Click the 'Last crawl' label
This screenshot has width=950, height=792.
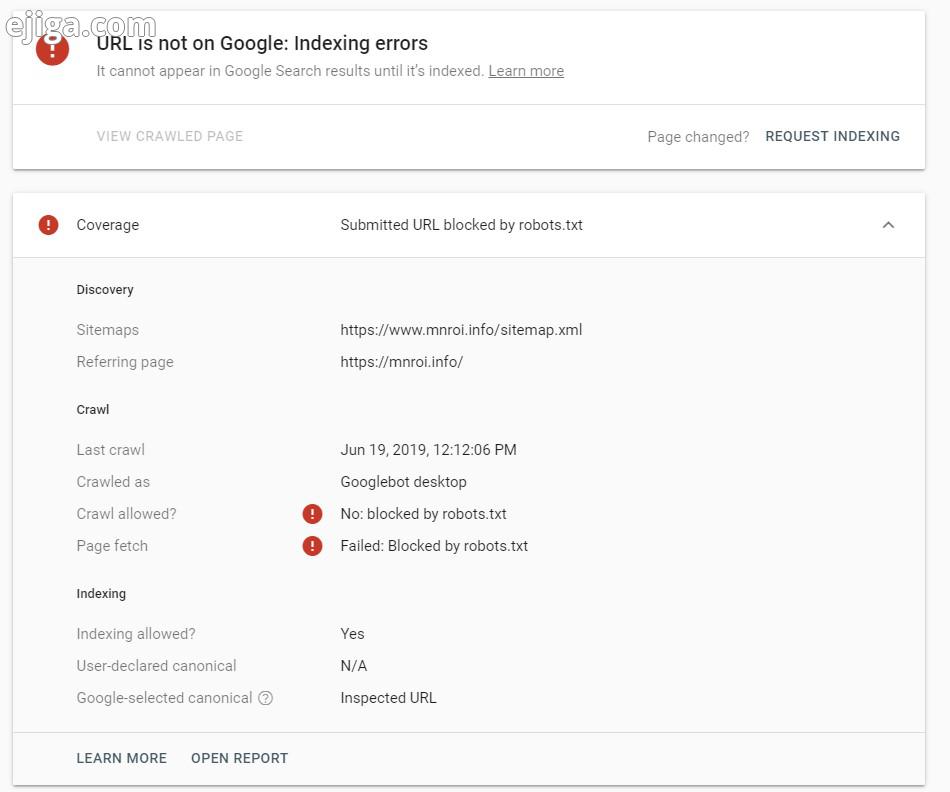[x=110, y=450]
